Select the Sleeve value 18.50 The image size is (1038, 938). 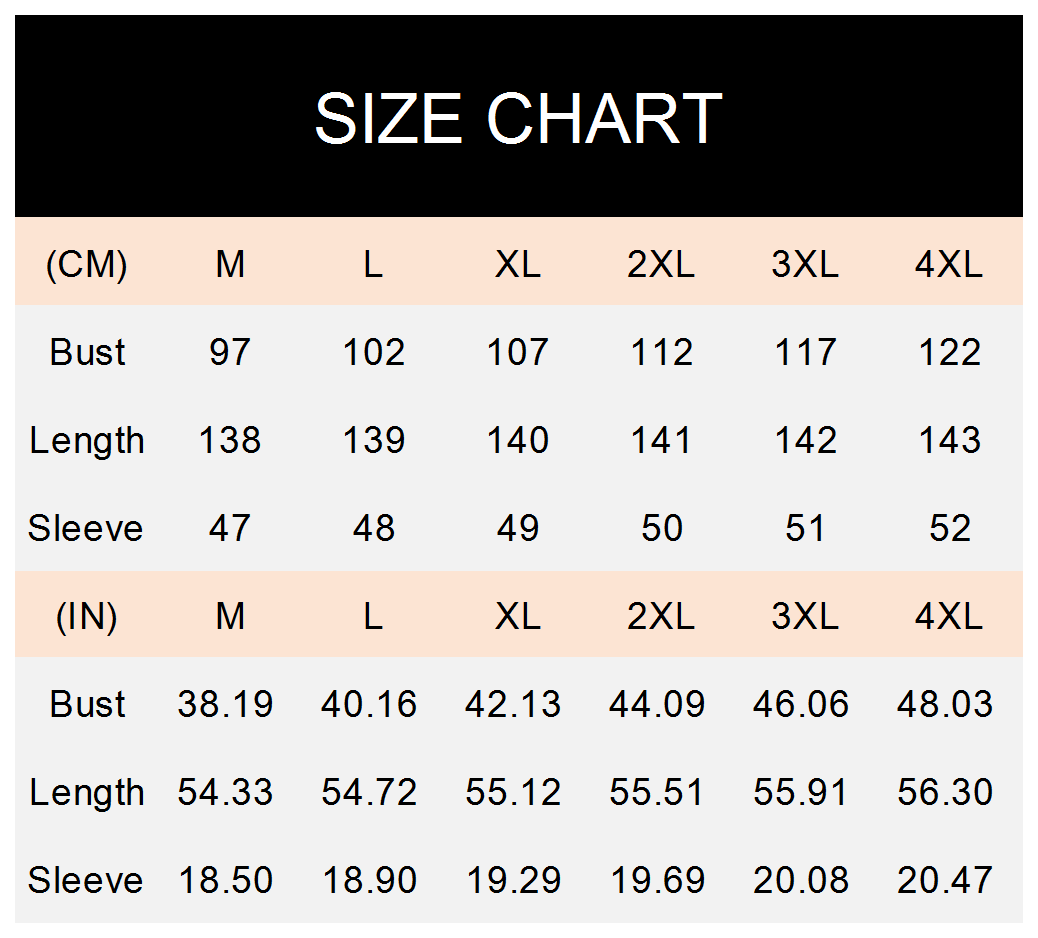226,880
